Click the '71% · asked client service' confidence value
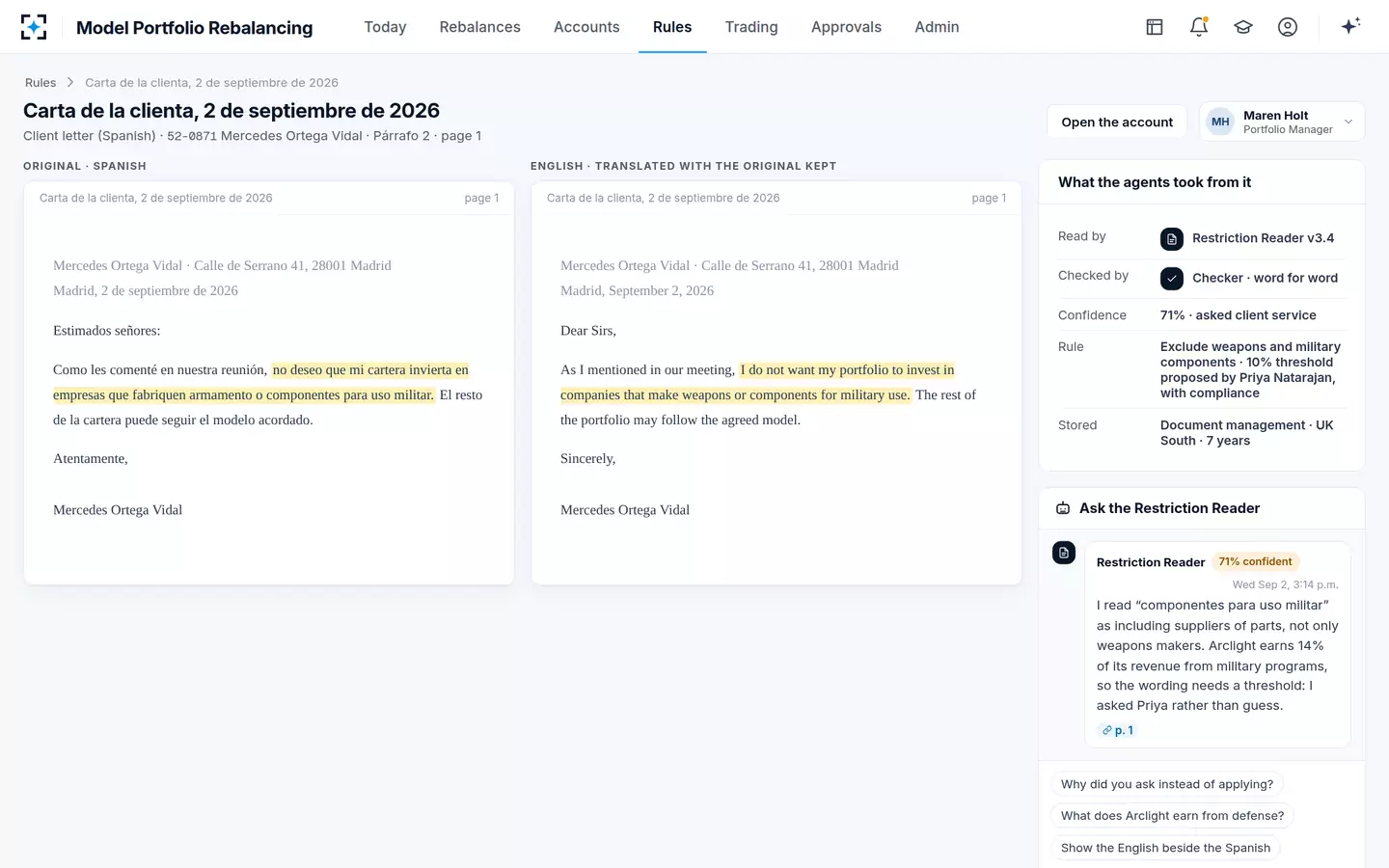This screenshot has height=868, width=1389. 1238,315
